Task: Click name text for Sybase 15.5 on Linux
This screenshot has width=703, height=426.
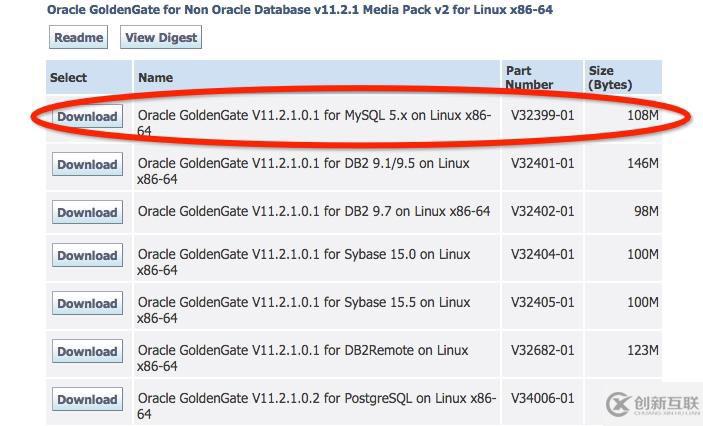Action: point(304,310)
